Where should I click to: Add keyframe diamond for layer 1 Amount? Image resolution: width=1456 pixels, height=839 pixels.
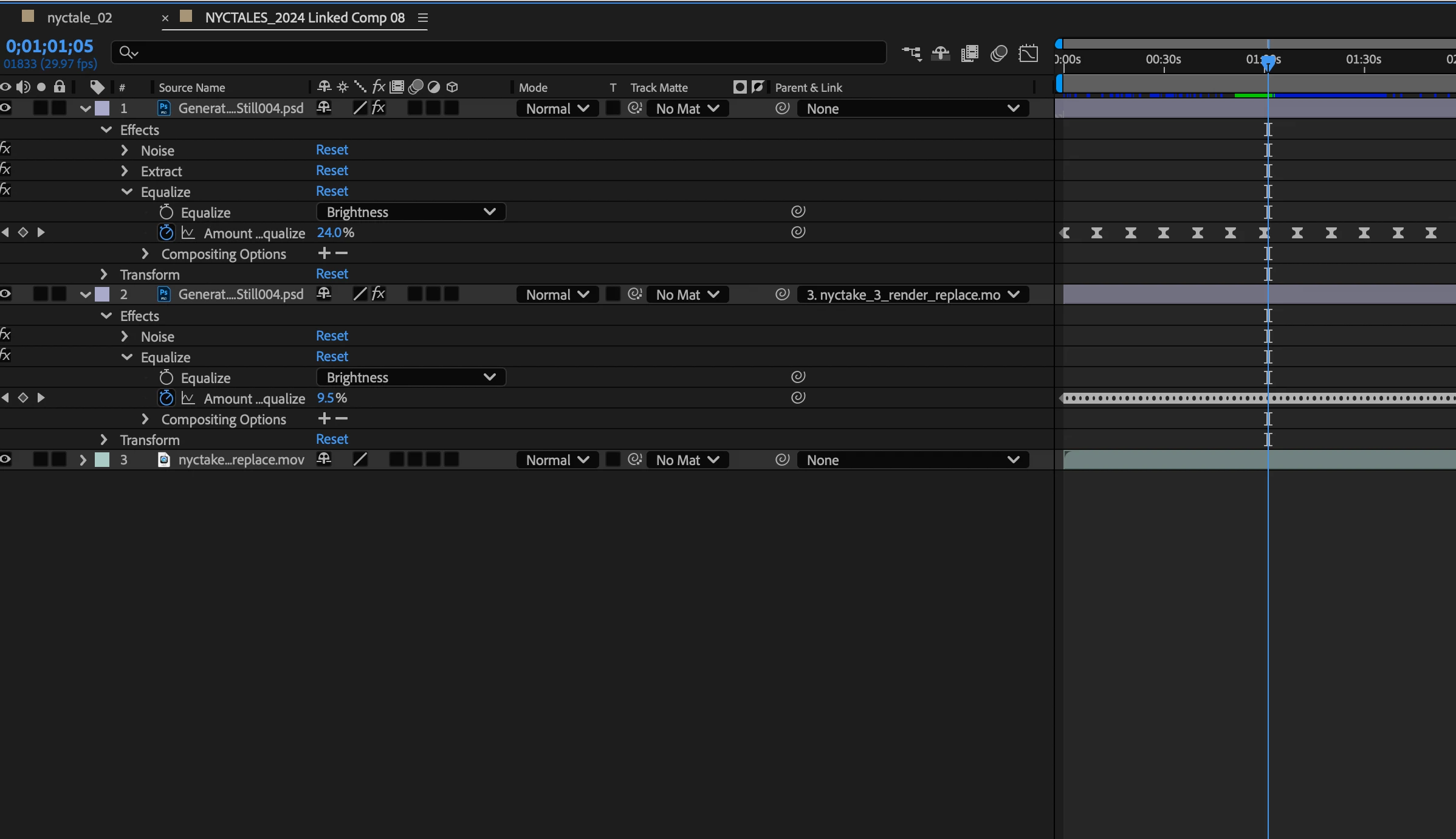[23, 232]
